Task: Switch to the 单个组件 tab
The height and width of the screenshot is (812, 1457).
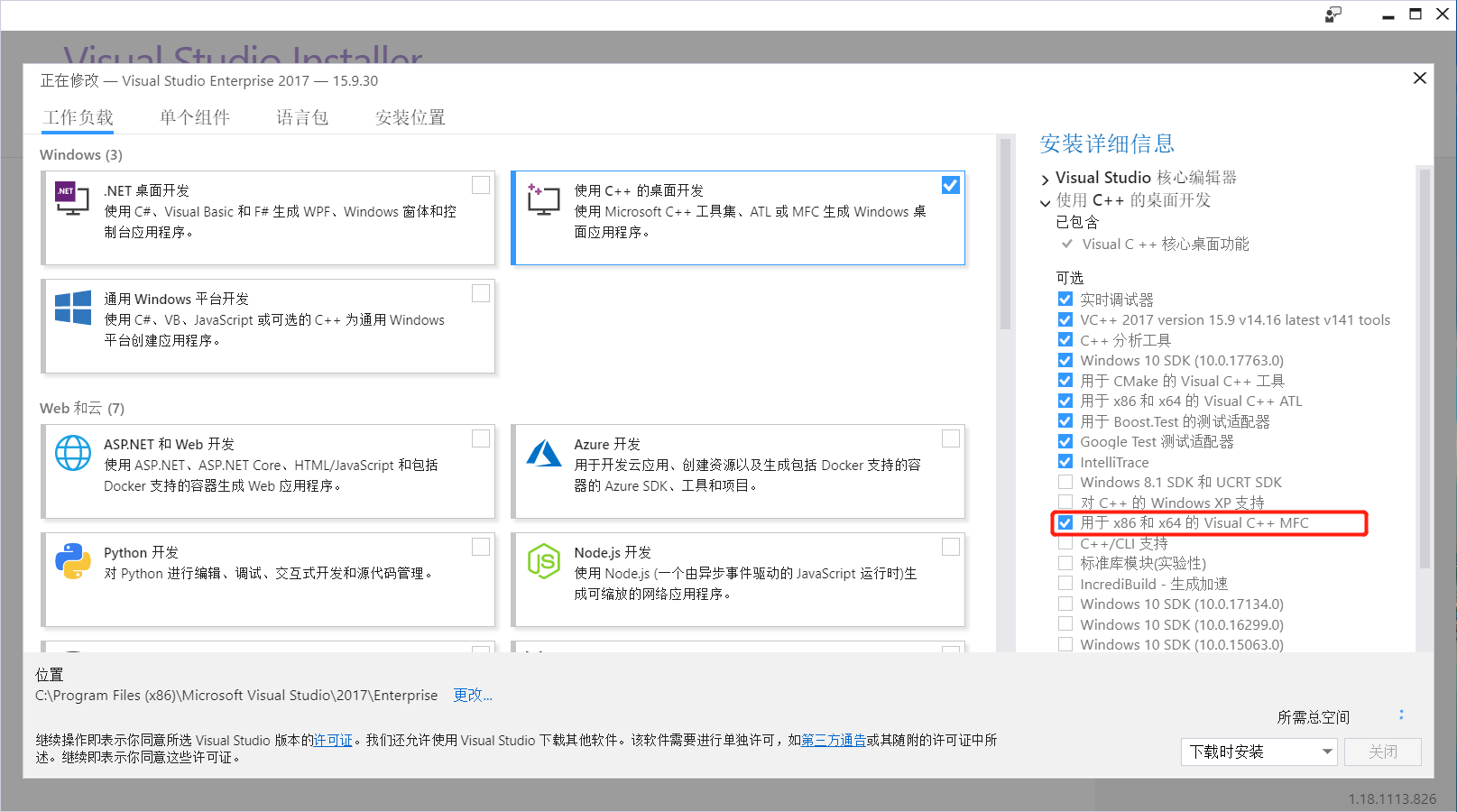Action: click(195, 117)
